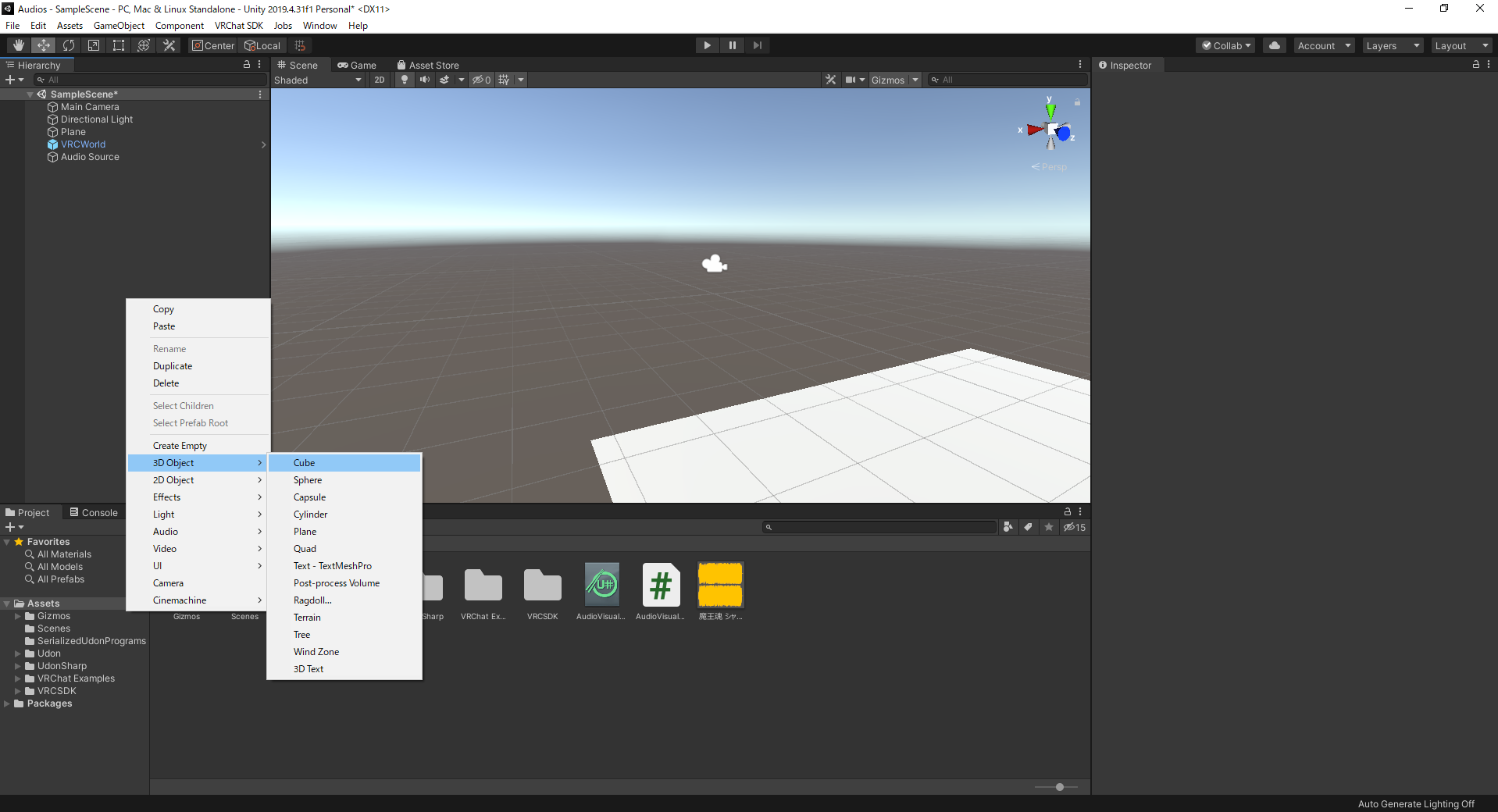Select the combined Transform tool
The image size is (1498, 812).
[144, 45]
